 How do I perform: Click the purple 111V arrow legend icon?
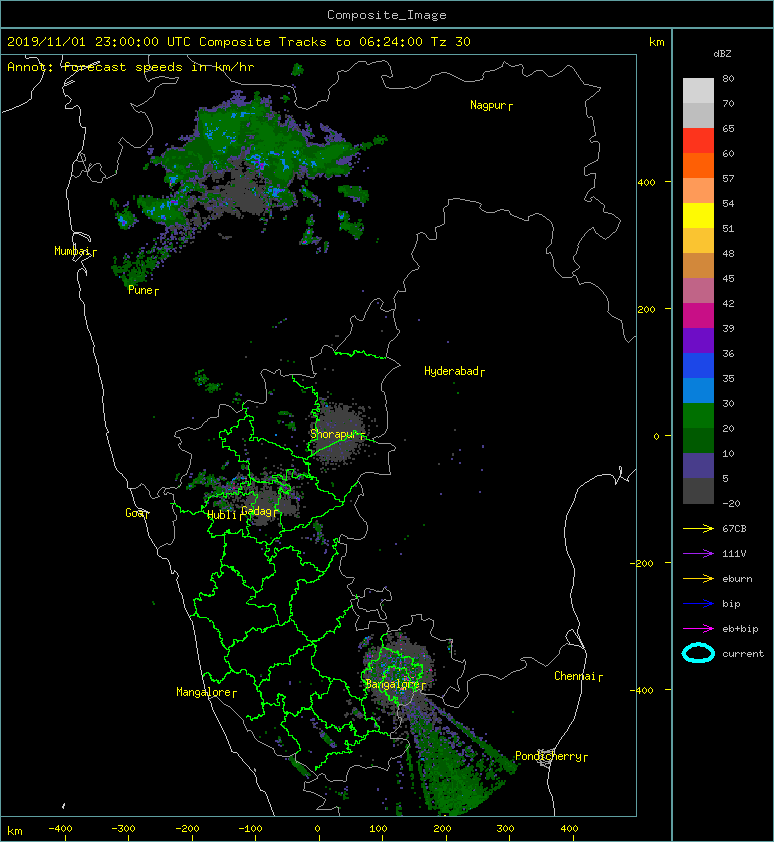(698, 554)
